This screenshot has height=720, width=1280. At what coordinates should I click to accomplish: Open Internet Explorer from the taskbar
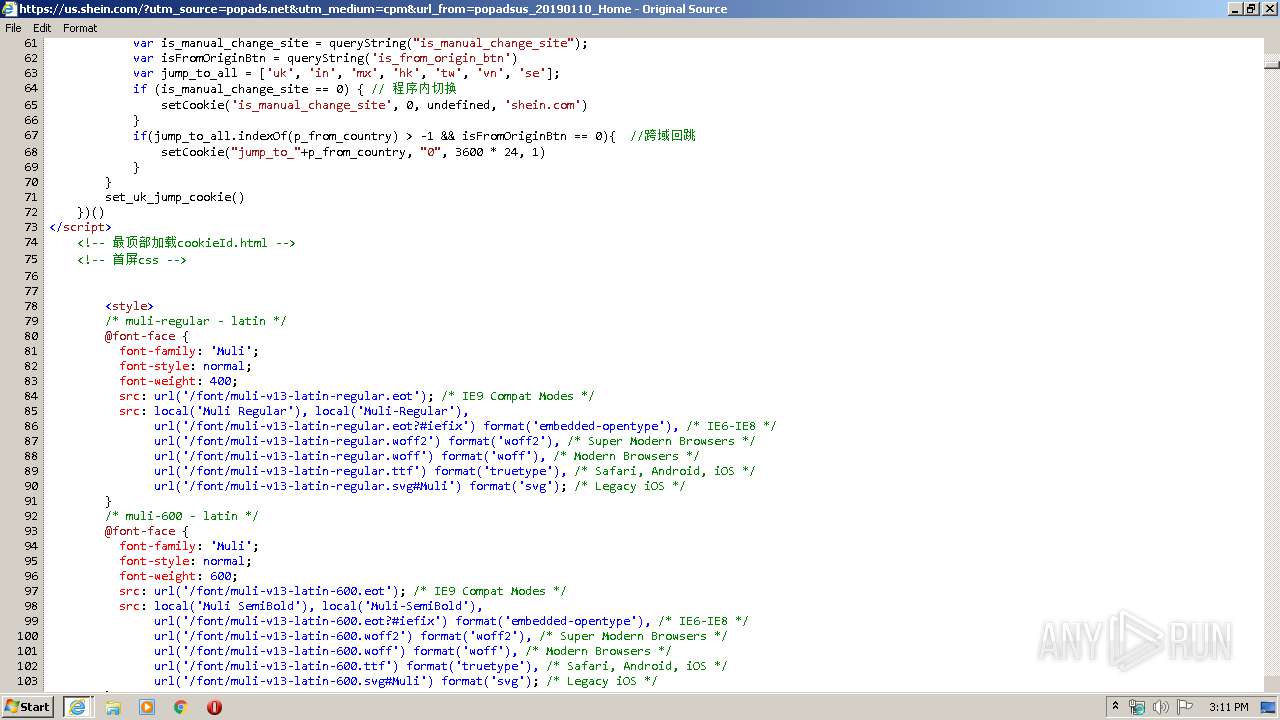click(x=77, y=707)
